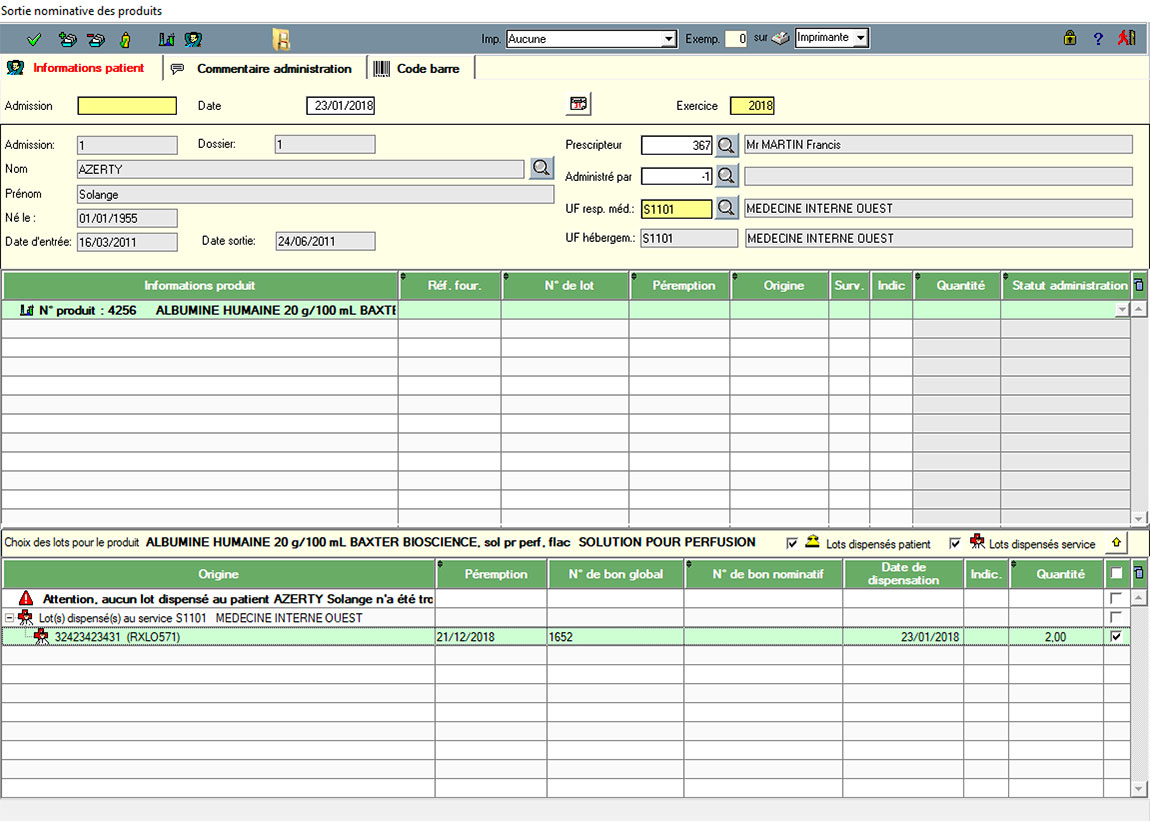
Task: Open help with the question mark icon
Action: [x=1098, y=39]
